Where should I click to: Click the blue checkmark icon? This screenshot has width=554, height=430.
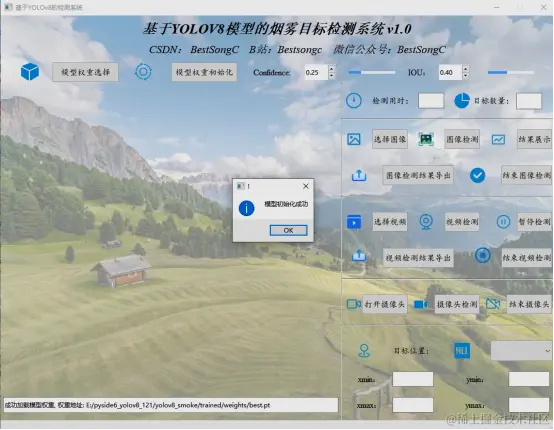[477, 175]
